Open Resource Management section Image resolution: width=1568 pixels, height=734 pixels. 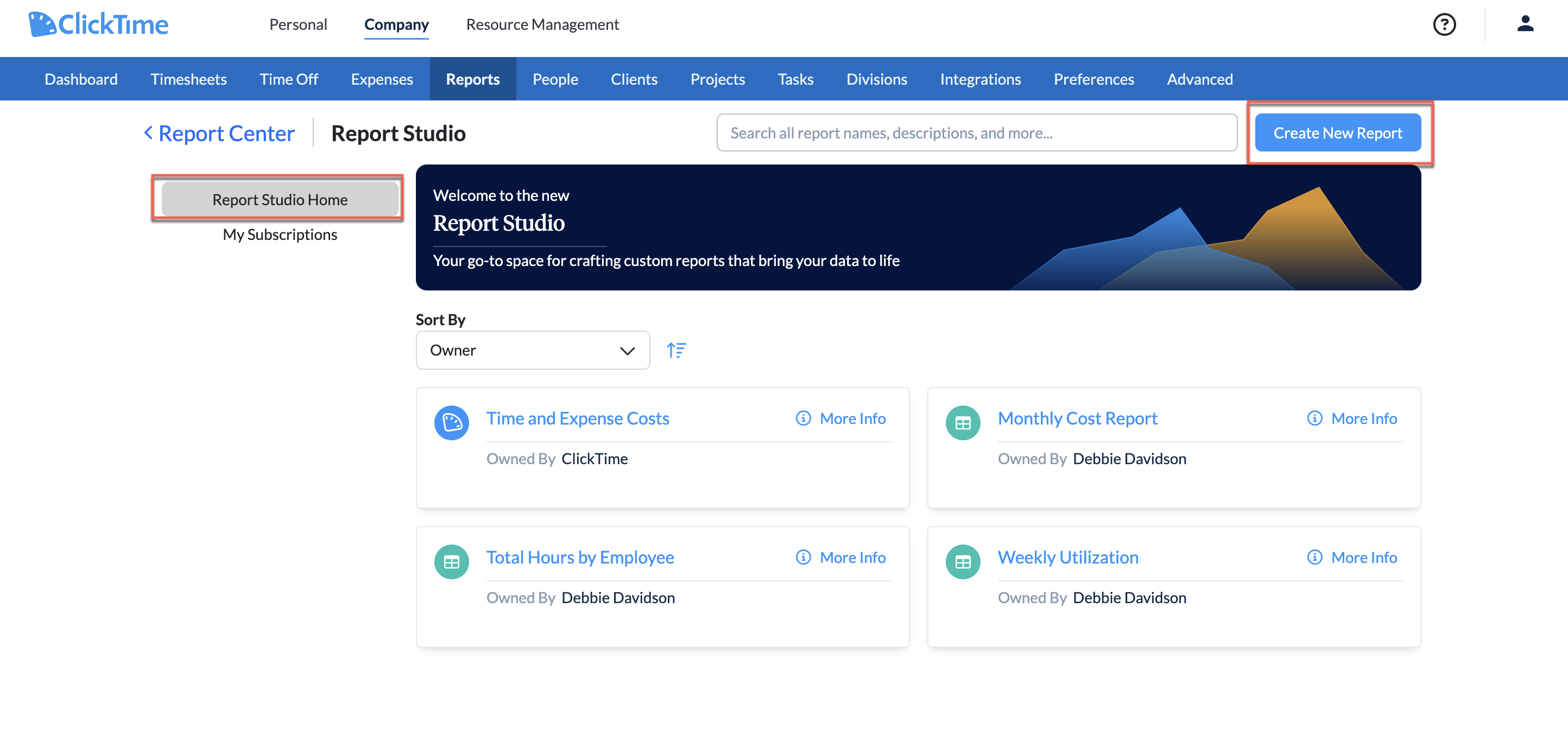(x=542, y=24)
